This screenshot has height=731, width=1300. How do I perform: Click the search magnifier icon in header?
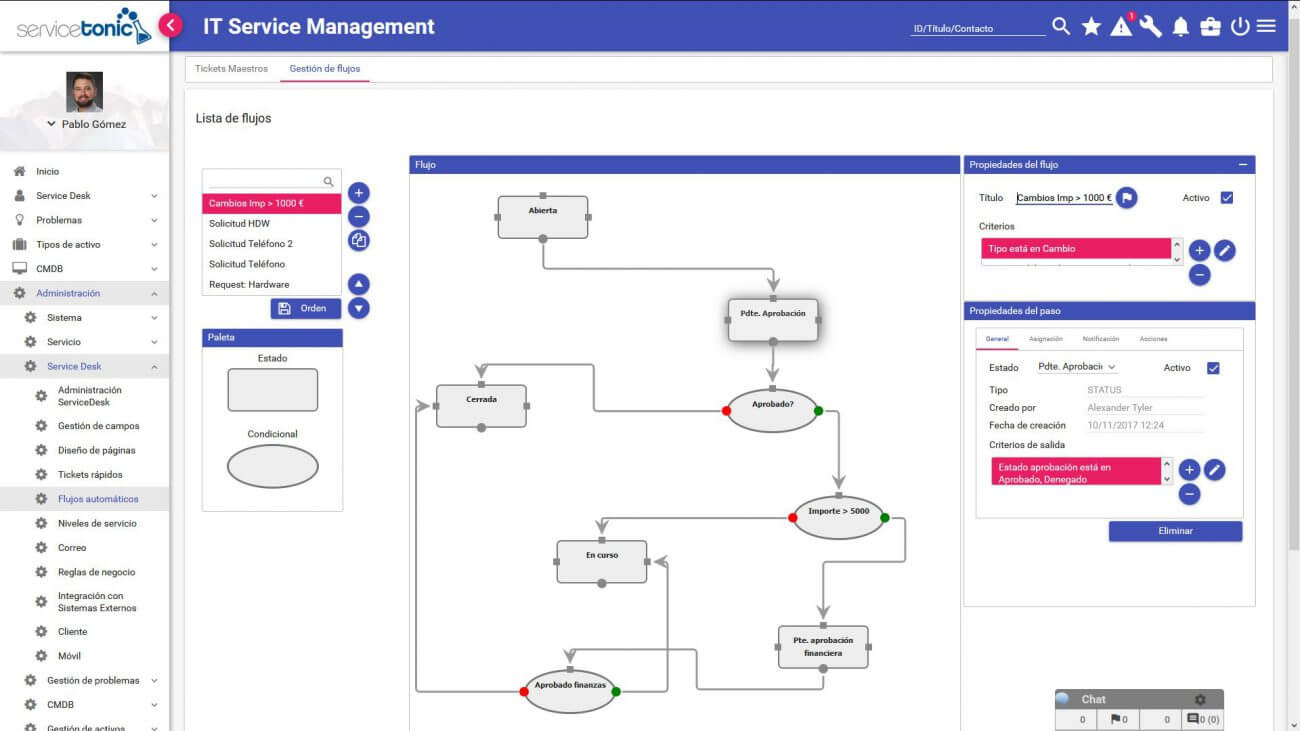pyautogui.click(x=1061, y=27)
